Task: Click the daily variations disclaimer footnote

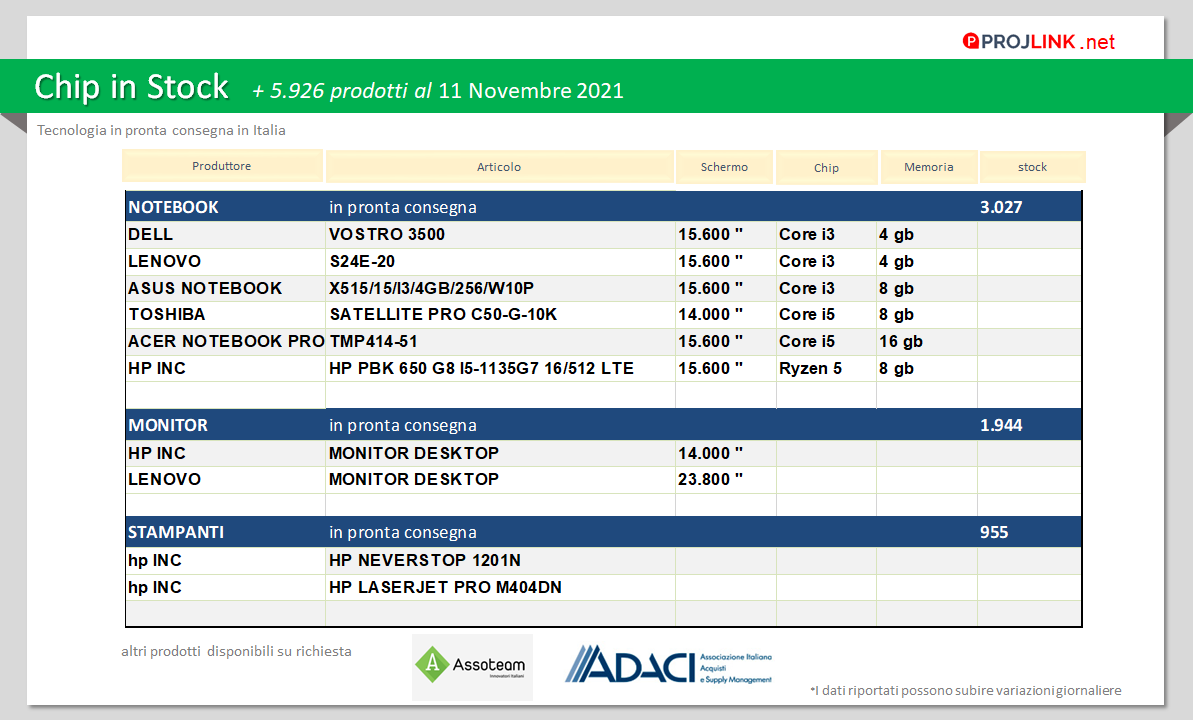Action: pos(966,690)
